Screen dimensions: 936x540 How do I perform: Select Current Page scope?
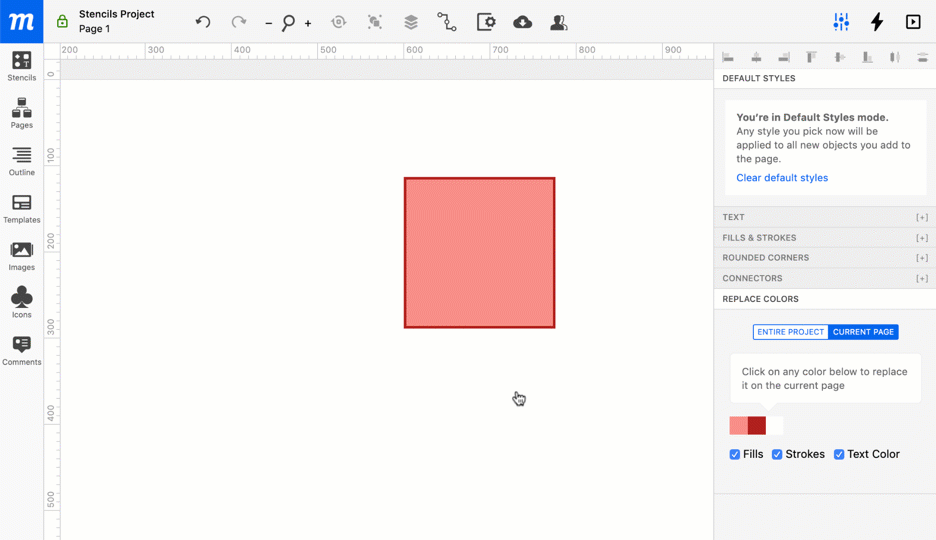pyautogui.click(x=863, y=332)
